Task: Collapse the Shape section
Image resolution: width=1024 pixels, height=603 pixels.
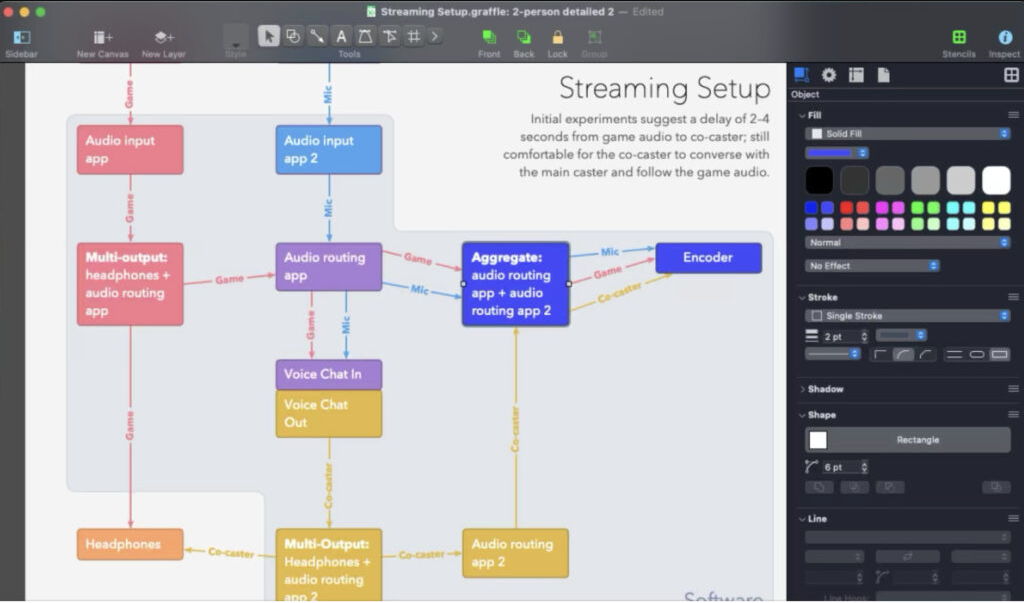Action: (803, 416)
